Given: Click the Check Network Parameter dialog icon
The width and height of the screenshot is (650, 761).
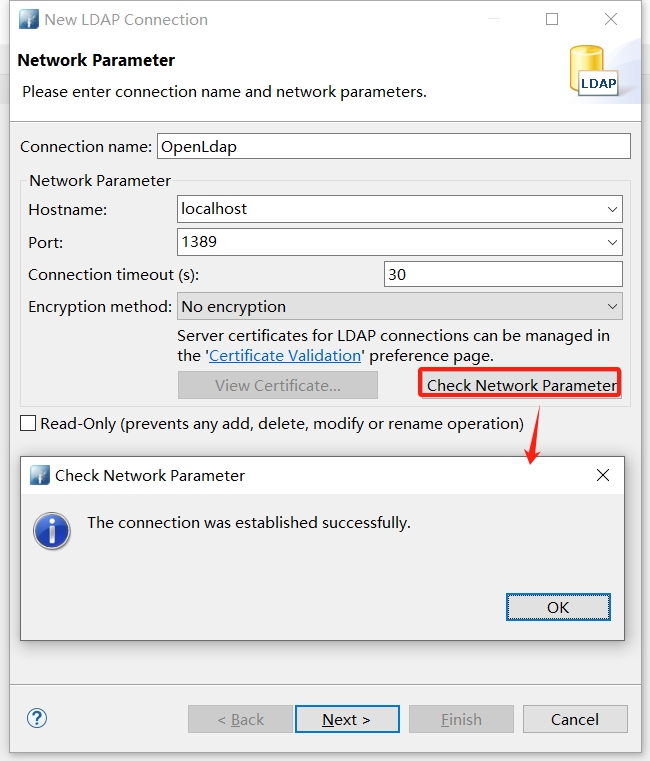Looking at the screenshot, I should pyautogui.click(x=40, y=475).
